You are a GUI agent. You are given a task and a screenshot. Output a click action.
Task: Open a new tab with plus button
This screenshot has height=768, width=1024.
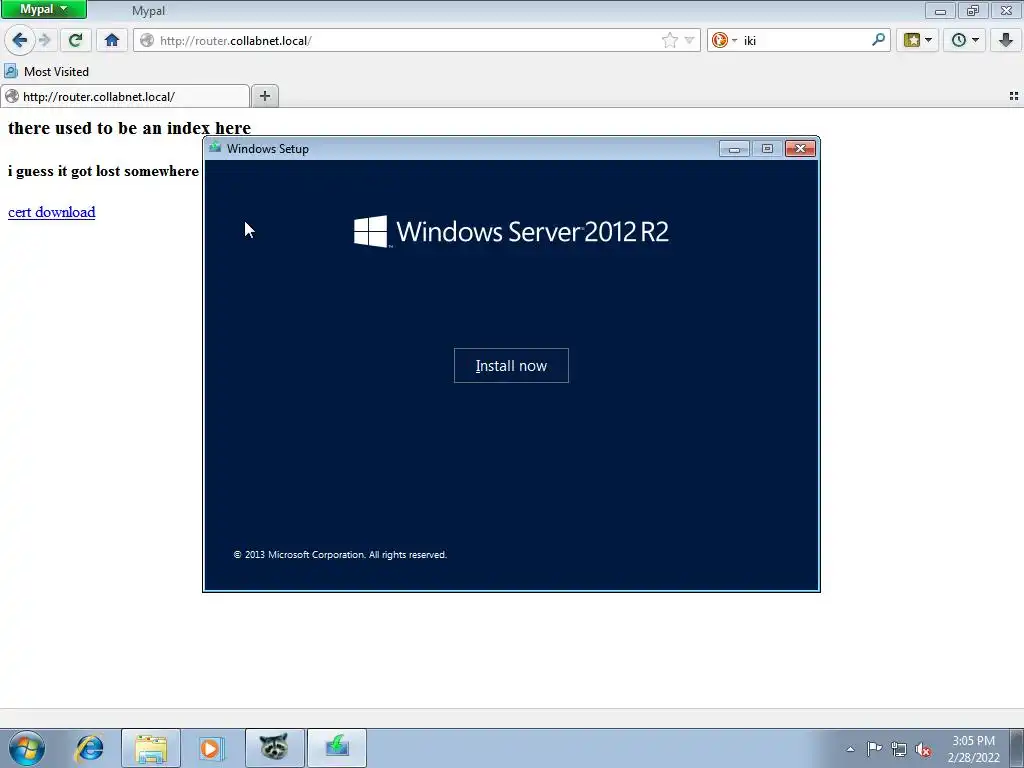coord(264,96)
